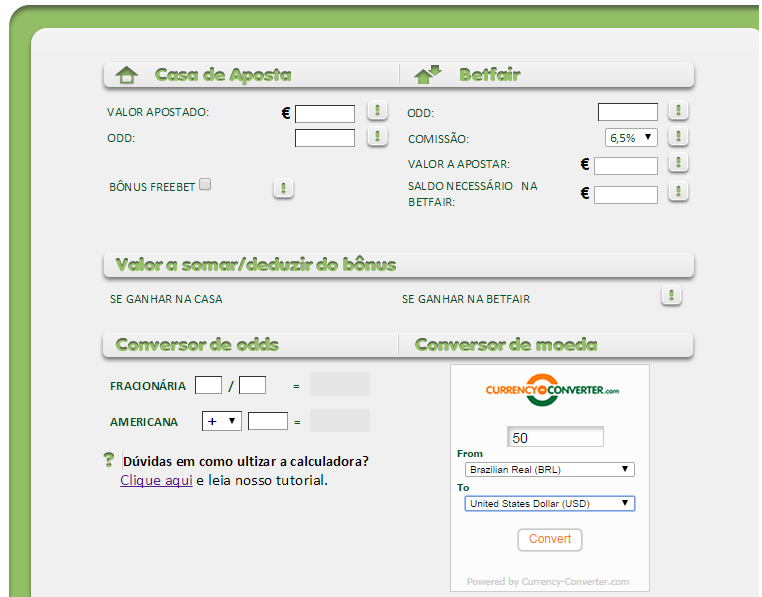The image size is (762, 597).
Task: Focus the Betfair Odd input field
Action: [627, 112]
